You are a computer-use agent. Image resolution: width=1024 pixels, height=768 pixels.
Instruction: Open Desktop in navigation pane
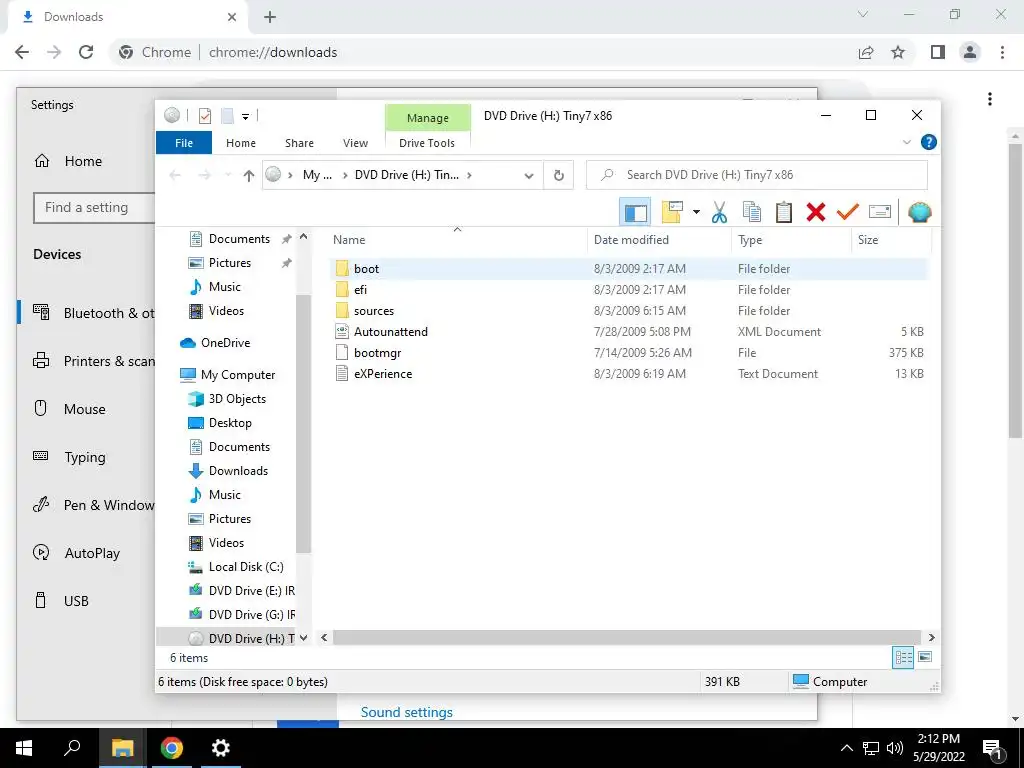(x=230, y=423)
